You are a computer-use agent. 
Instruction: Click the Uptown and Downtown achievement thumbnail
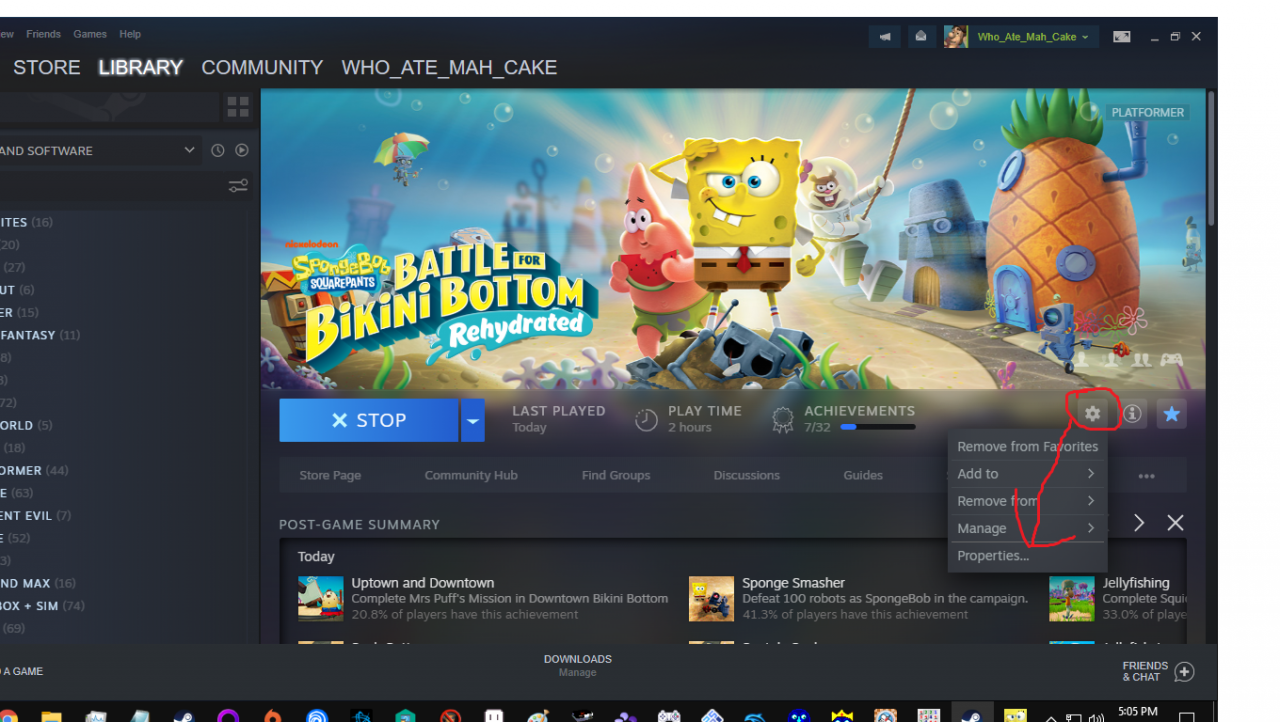point(320,598)
